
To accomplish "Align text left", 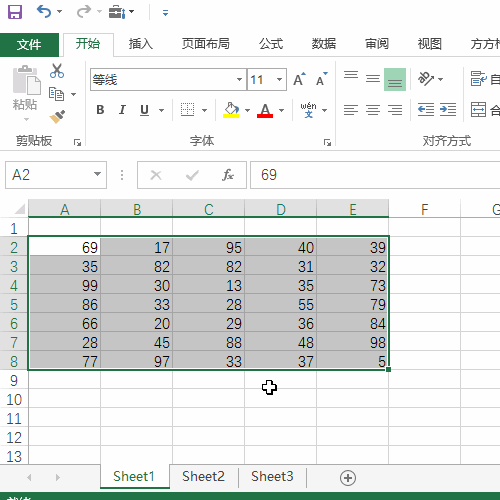I will click(x=351, y=110).
